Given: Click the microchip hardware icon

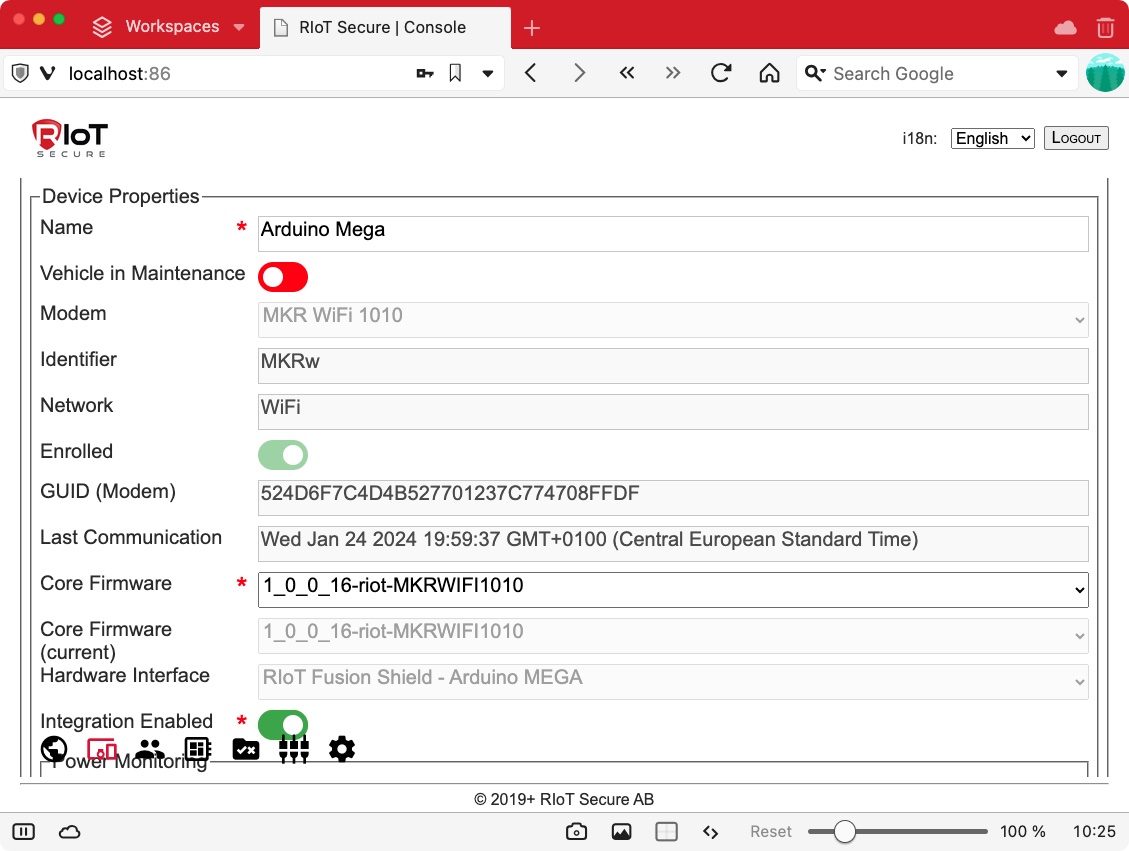Looking at the screenshot, I should 197,749.
